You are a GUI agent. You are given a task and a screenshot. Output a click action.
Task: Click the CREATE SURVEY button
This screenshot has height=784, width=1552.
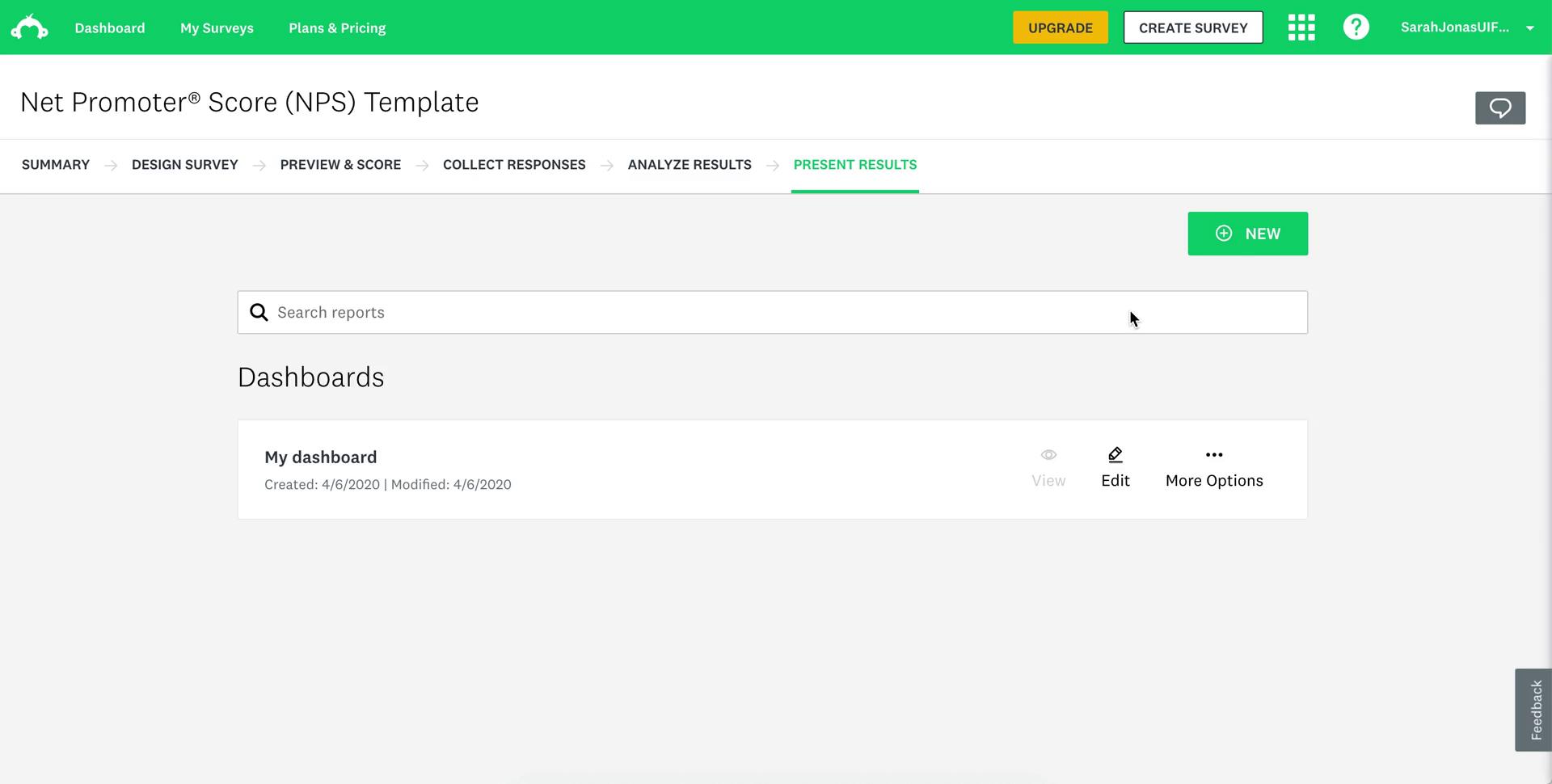click(1193, 27)
